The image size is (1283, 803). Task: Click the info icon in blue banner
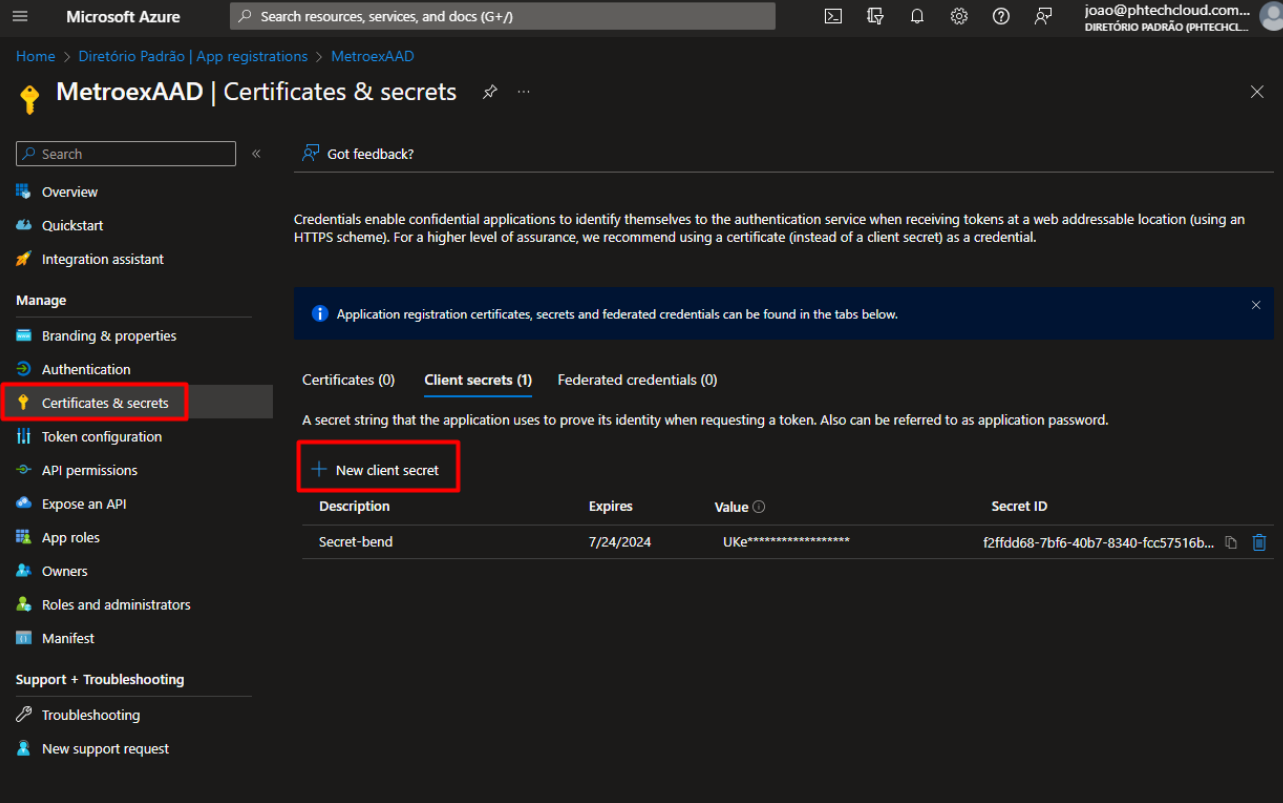tap(320, 314)
